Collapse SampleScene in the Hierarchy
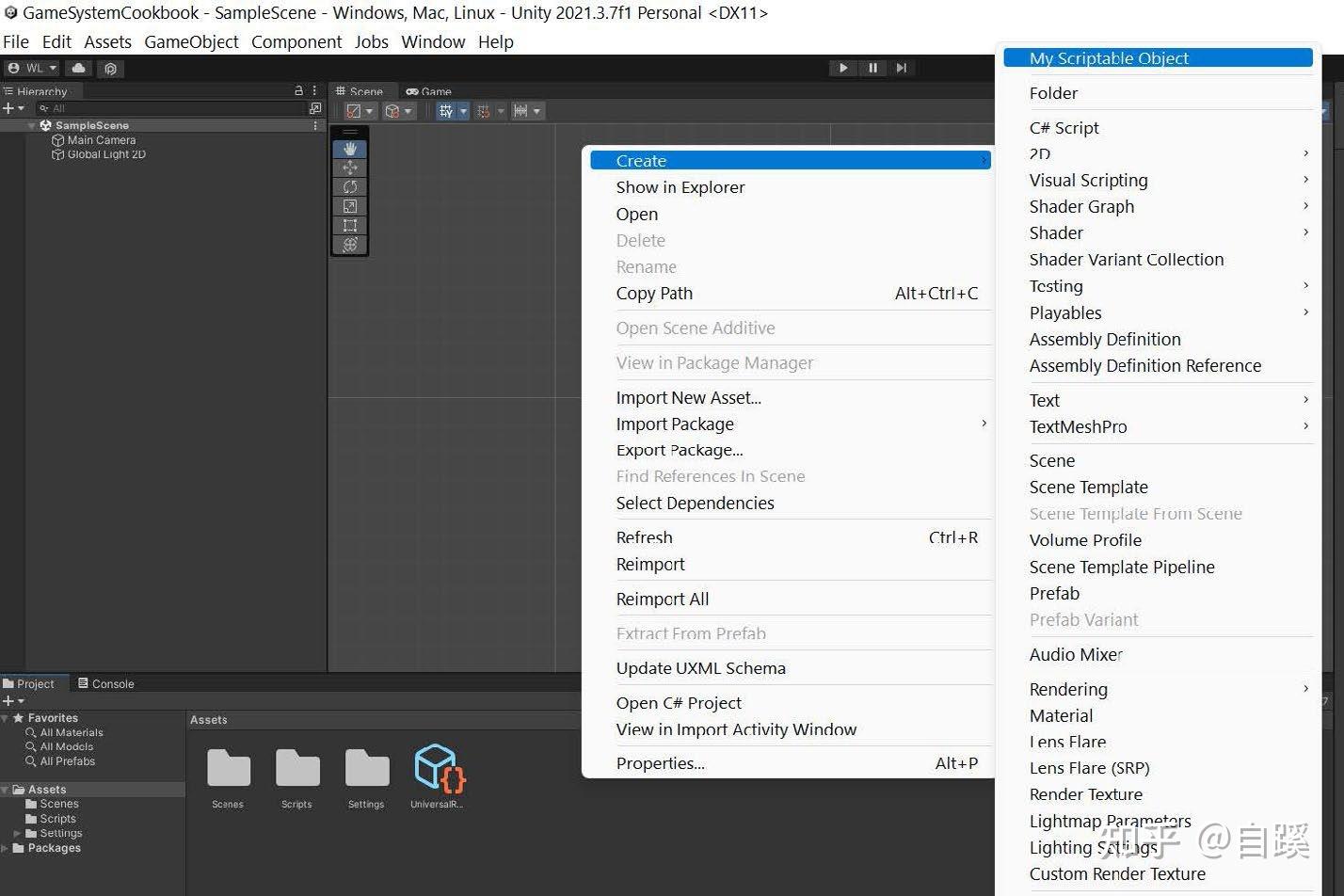 click(31, 124)
